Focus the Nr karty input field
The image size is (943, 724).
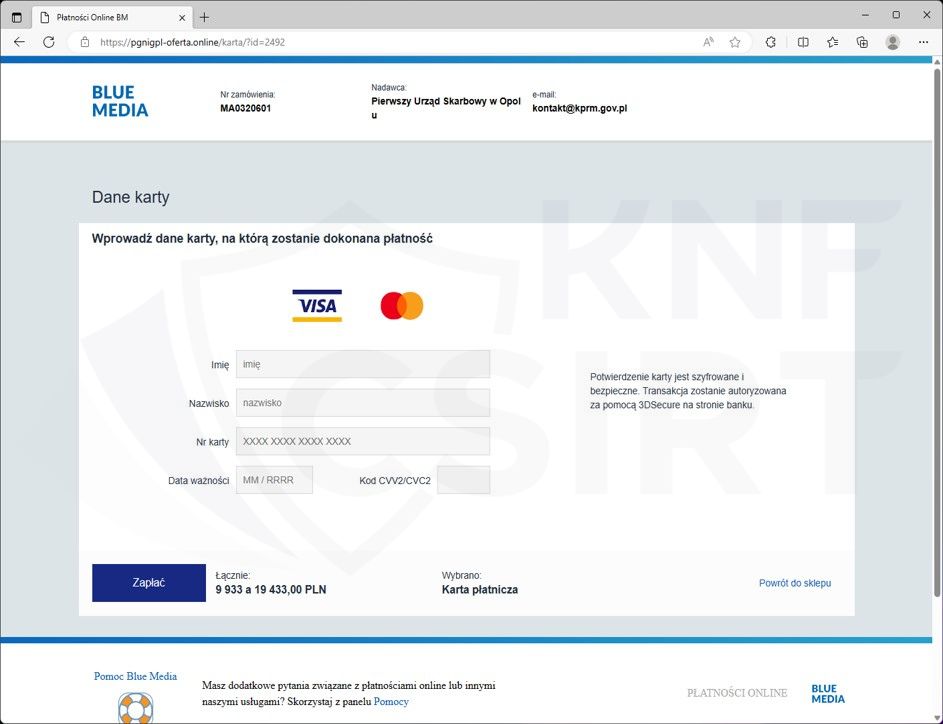coord(362,441)
